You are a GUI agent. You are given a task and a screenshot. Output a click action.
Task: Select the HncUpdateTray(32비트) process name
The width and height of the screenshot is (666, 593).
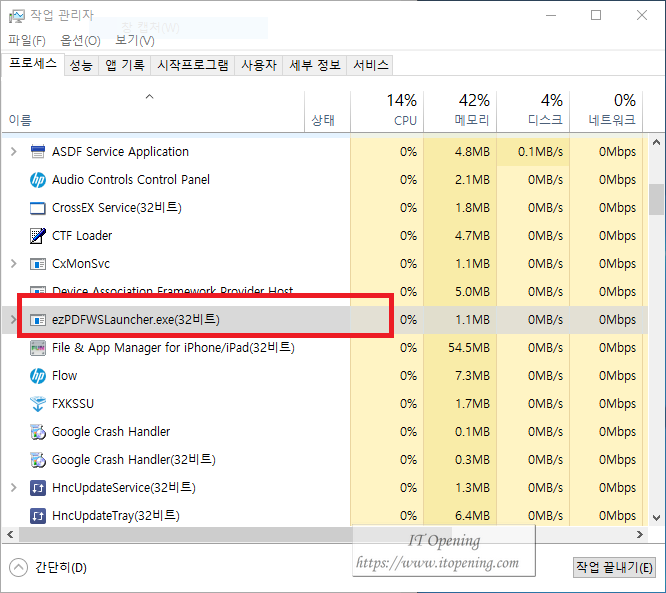(116, 516)
